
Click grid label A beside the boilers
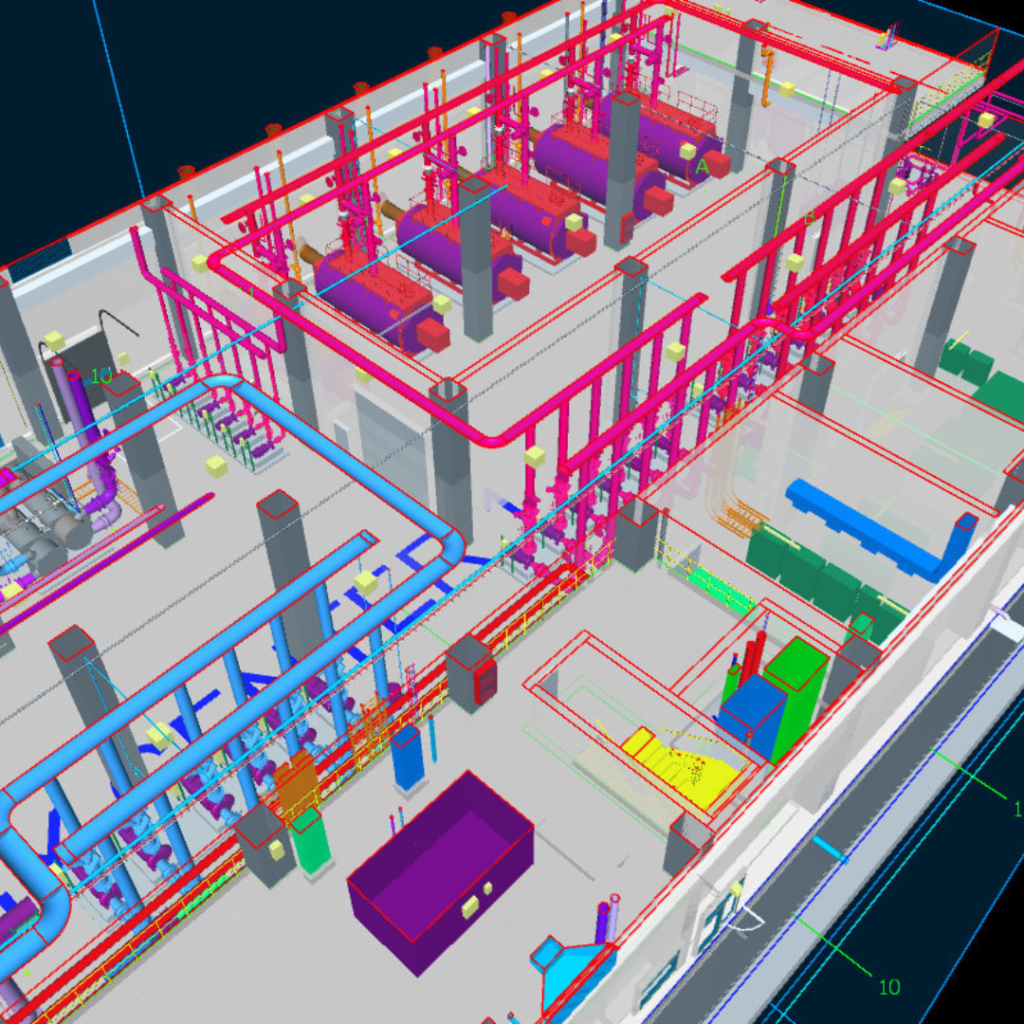click(702, 167)
